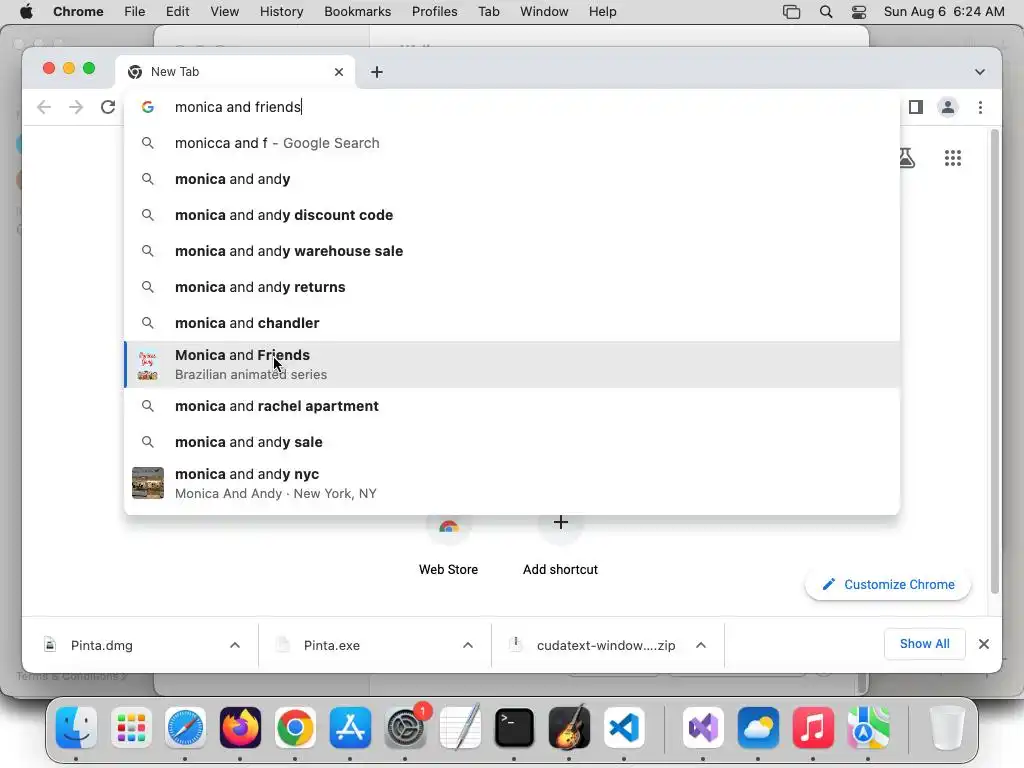
Task: Choose 'monica and rachel apartment' suggestion
Action: pyautogui.click(x=512, y=406)
